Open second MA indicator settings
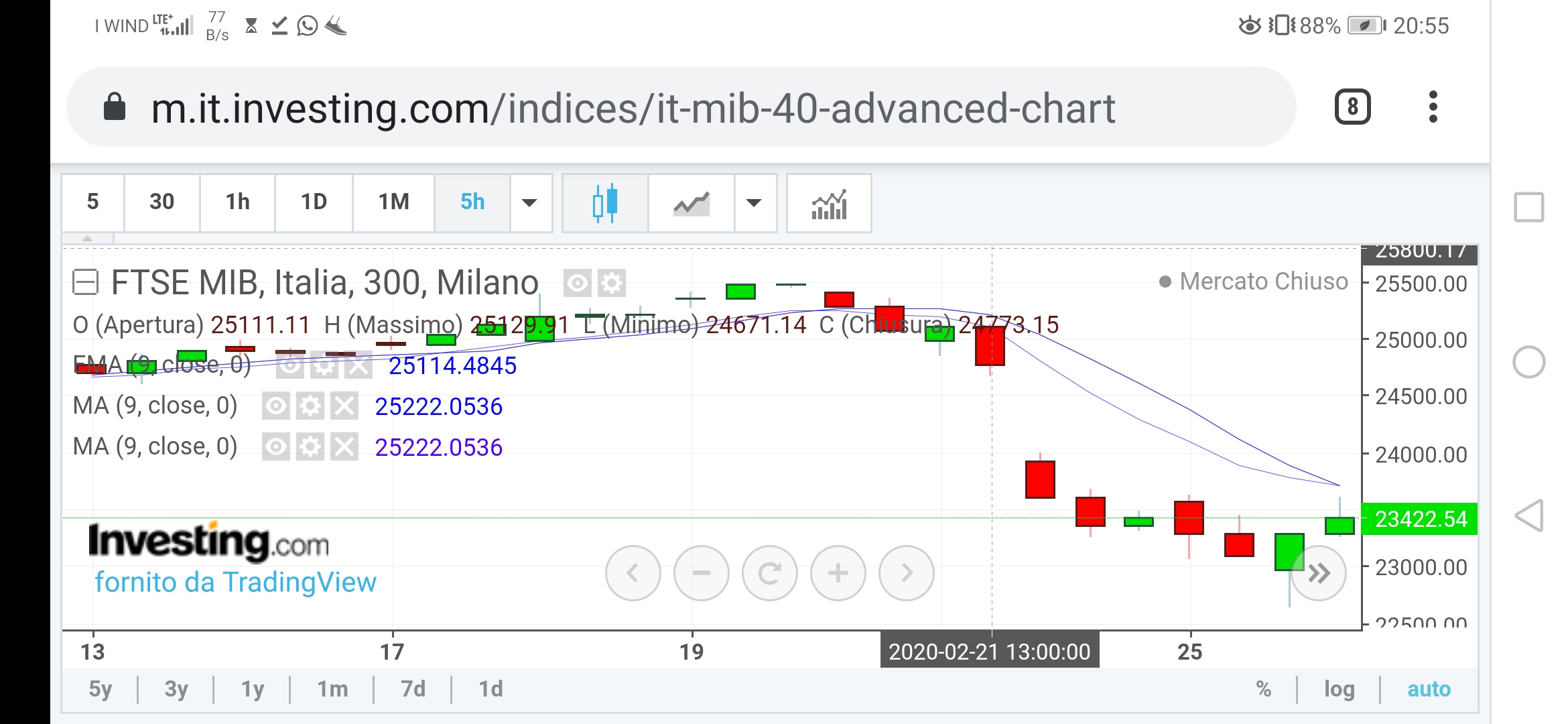 coord(310,447)
